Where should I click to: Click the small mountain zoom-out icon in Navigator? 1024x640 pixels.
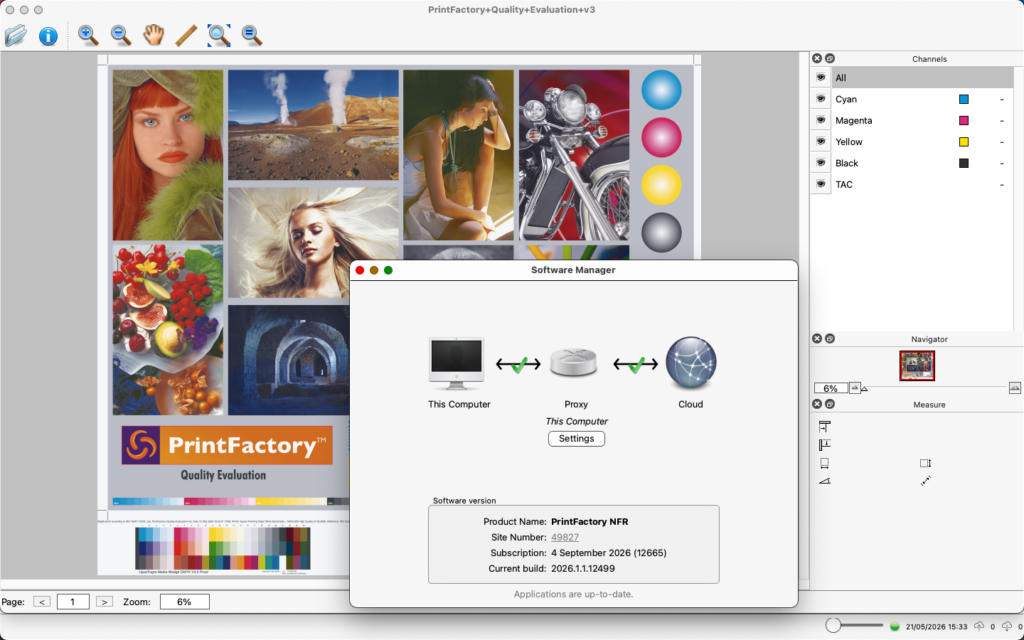[854, 388]
